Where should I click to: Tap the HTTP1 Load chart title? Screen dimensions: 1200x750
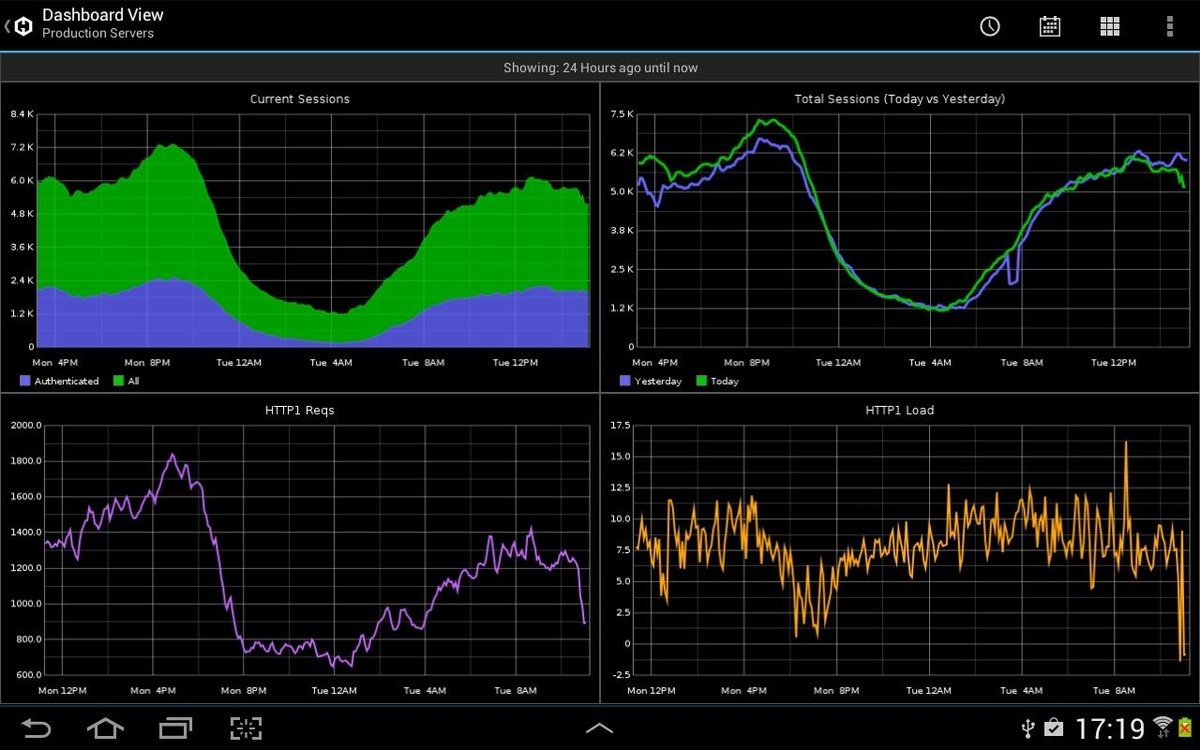click(899, 410)
